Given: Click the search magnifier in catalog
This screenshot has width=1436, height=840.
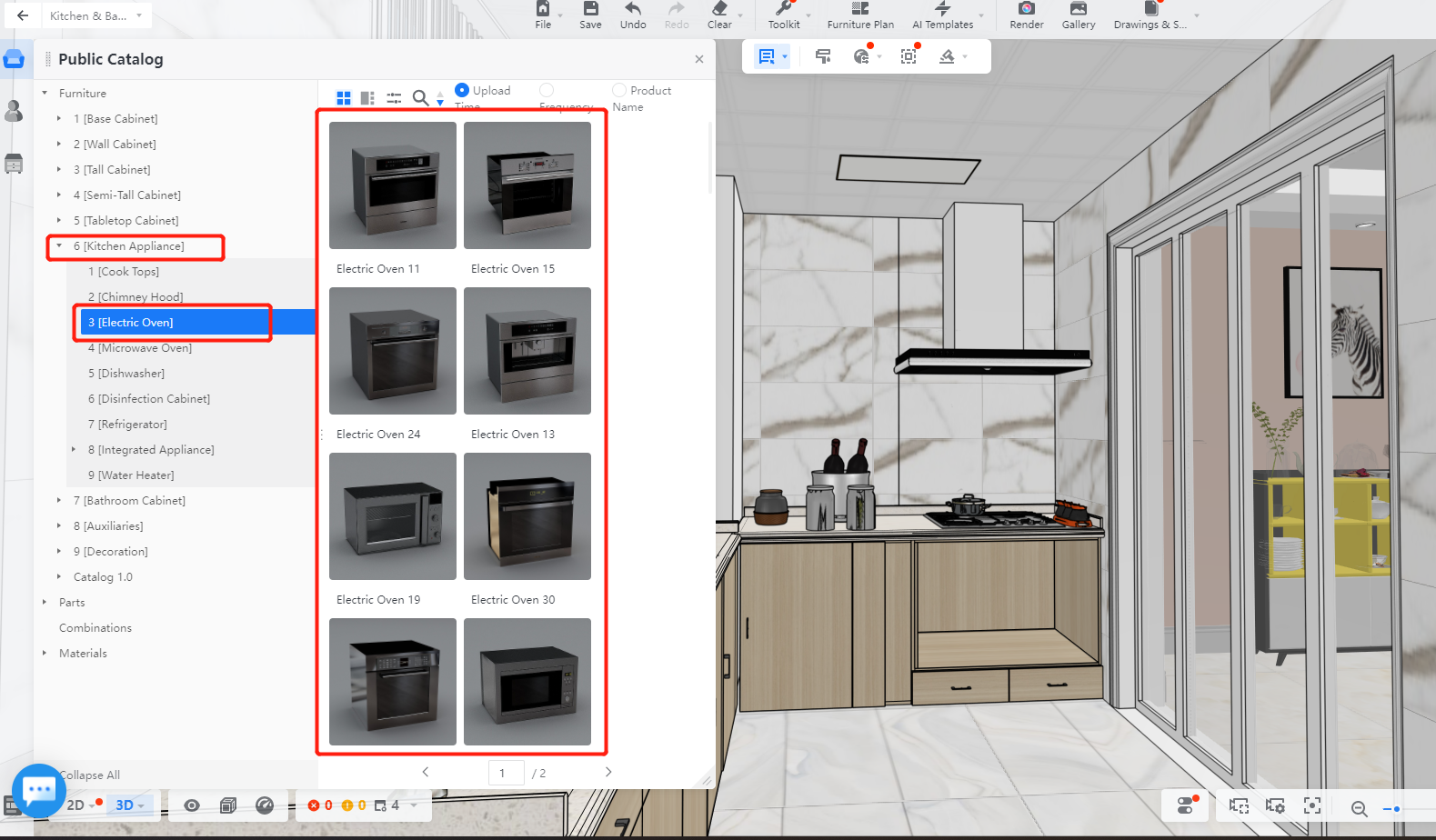Looking at the screenshot, I should point(420,97).
